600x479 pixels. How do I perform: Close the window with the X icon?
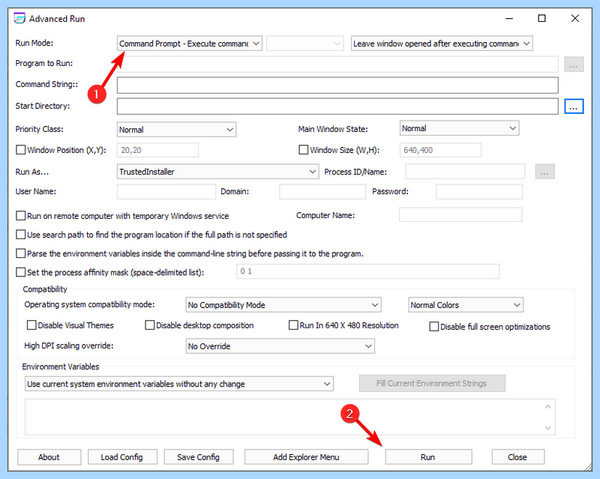click(x=575, y=18)
